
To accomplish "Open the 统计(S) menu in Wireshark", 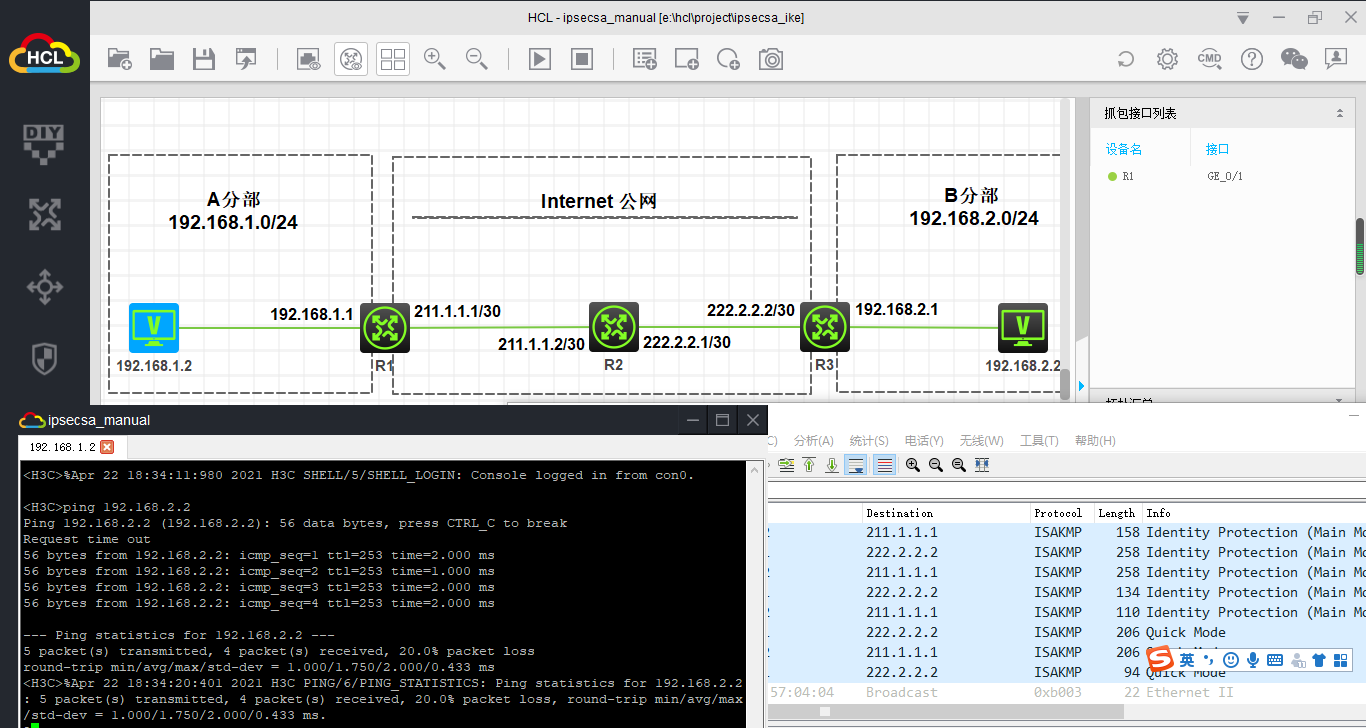I will [x=868, y=440].
